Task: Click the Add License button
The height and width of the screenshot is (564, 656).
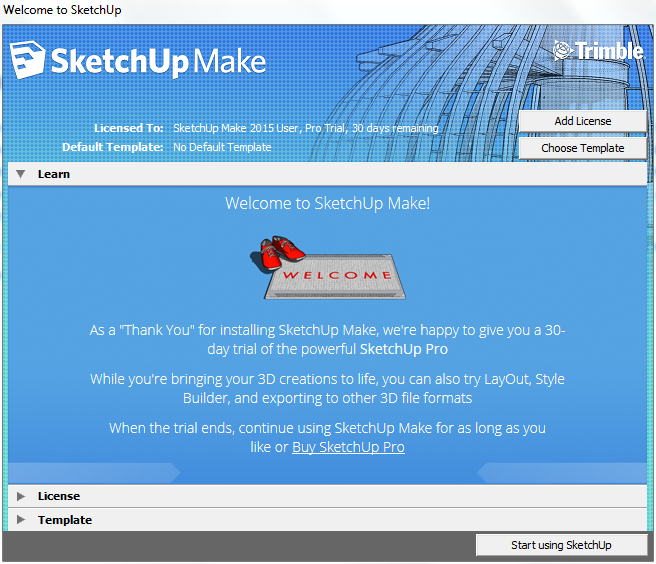Action: pos(582,121)
